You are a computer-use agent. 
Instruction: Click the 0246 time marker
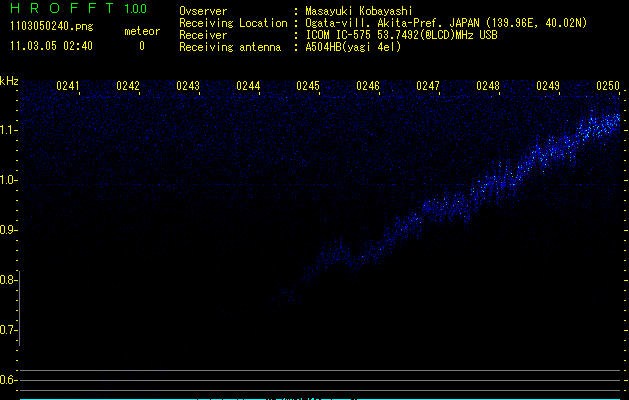click(x=368, y=85)
